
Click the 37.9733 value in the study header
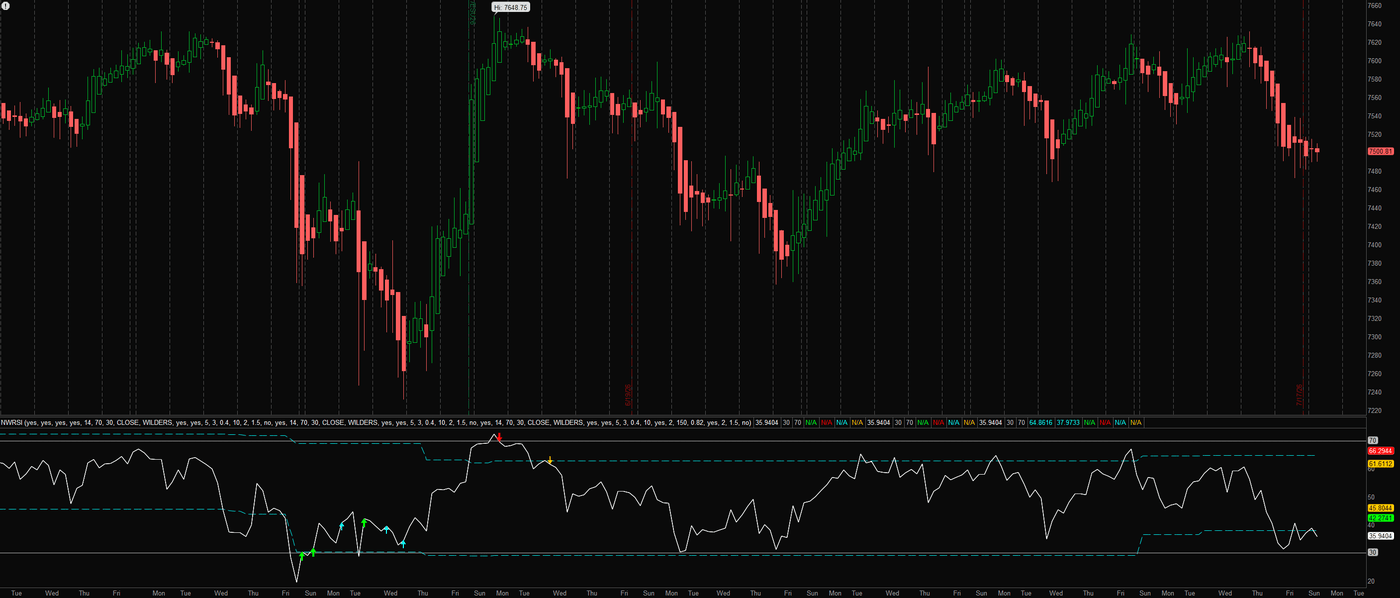[1069, 423]
